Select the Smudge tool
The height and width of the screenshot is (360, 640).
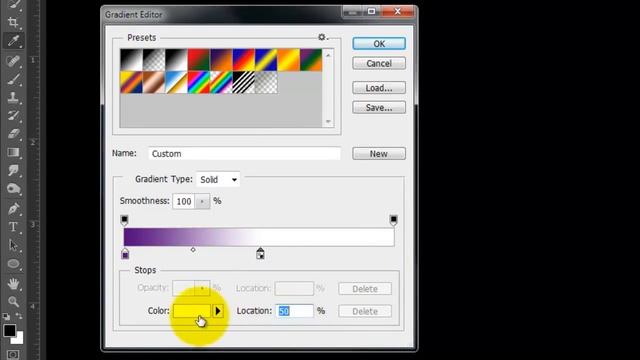click(x=13, y=170)
